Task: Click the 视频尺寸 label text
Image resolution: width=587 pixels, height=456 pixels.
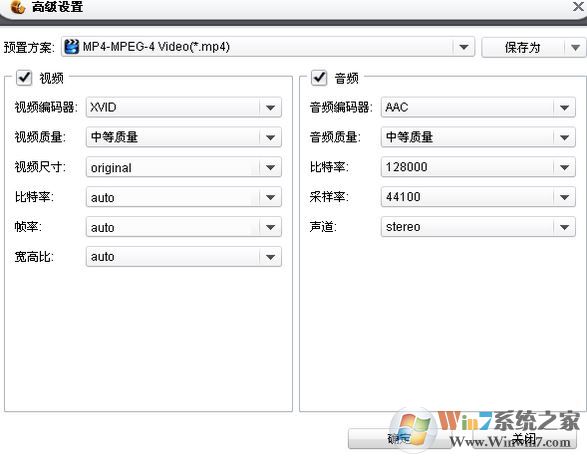Action: pyautogui.click(x=40, y=167)
